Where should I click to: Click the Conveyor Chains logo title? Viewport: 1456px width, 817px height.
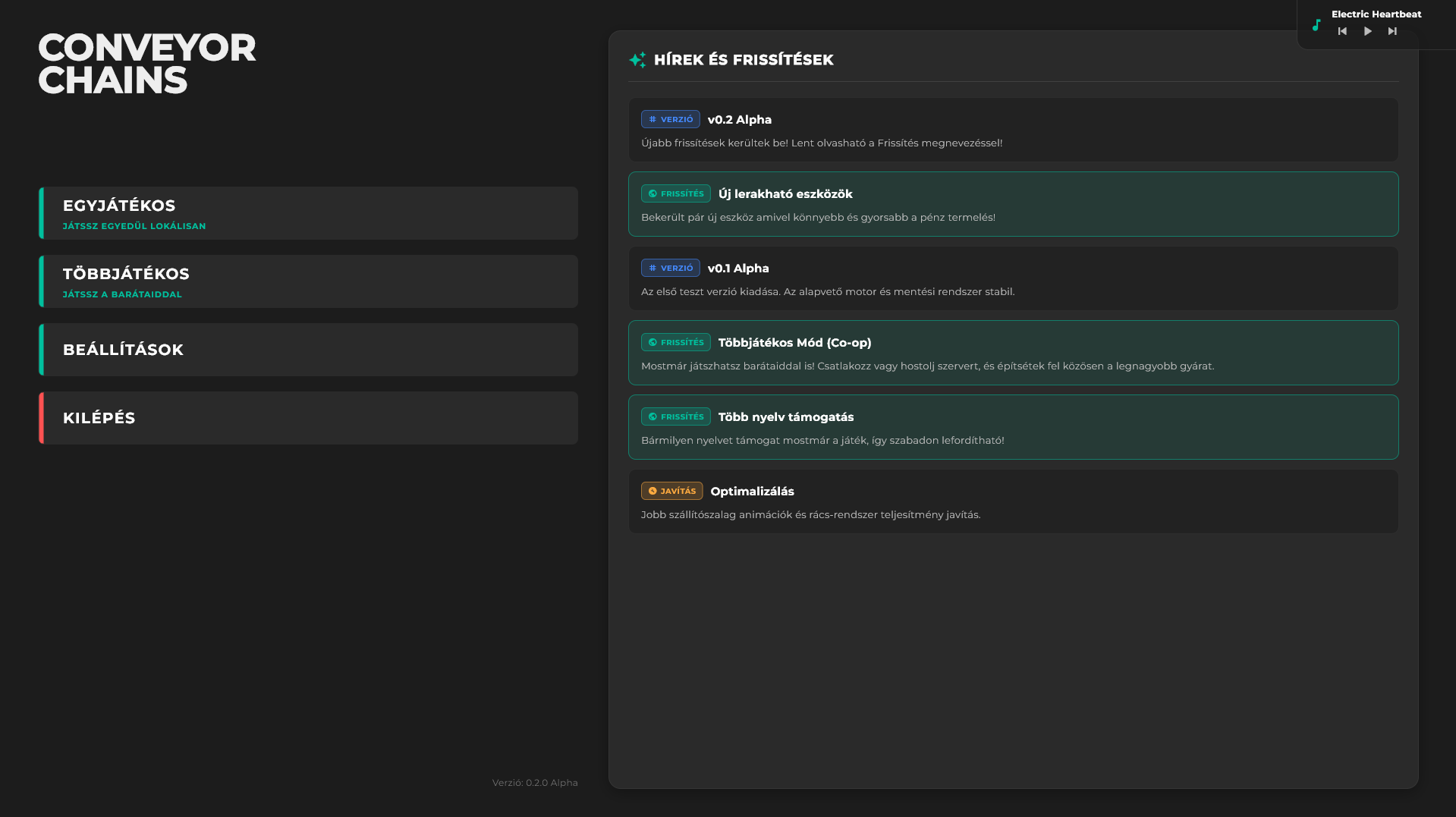[147, 64]
